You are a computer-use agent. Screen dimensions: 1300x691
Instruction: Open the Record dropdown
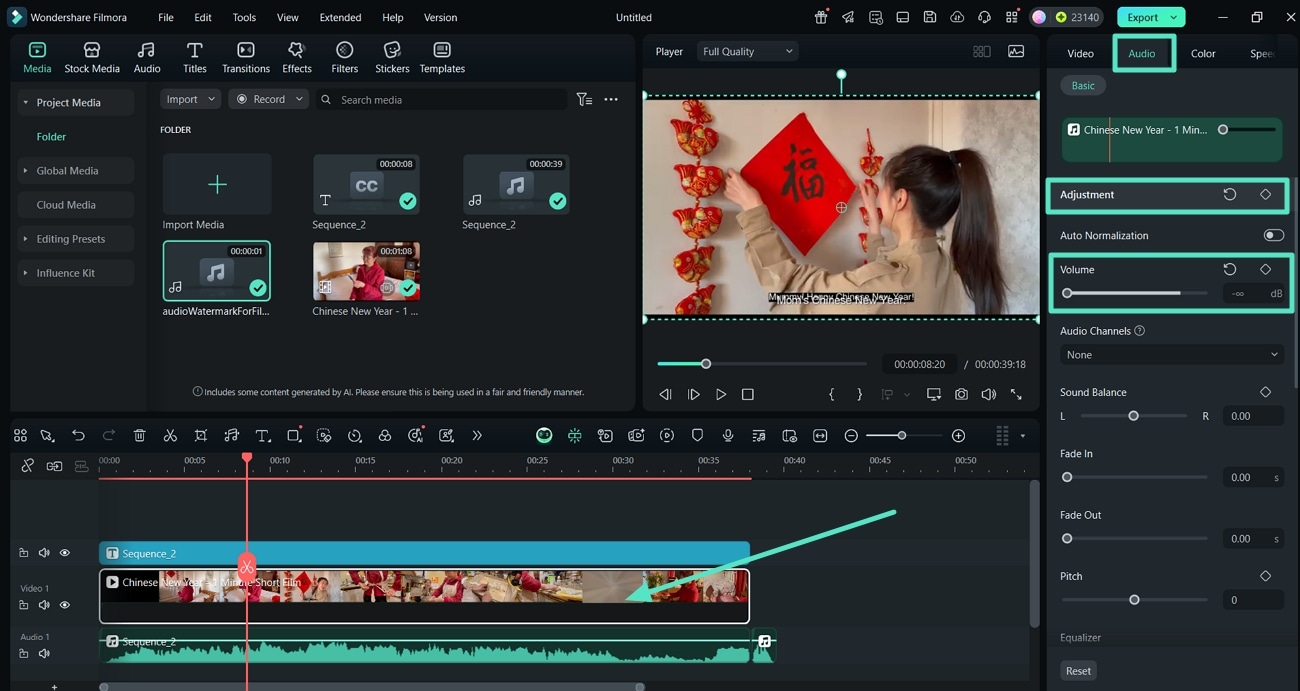tap(268, 99)
